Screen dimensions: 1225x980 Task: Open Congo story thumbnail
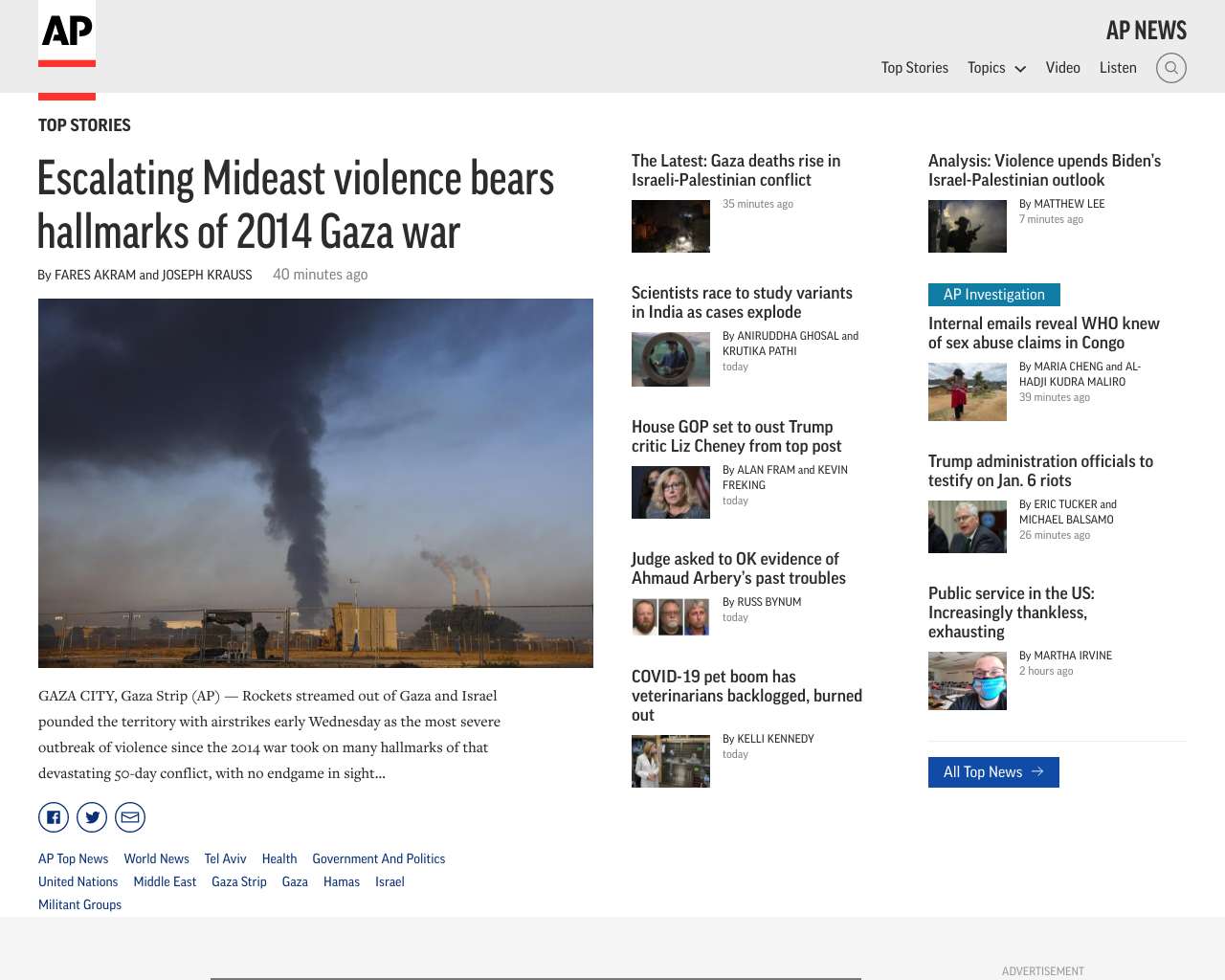pos(968,391)
